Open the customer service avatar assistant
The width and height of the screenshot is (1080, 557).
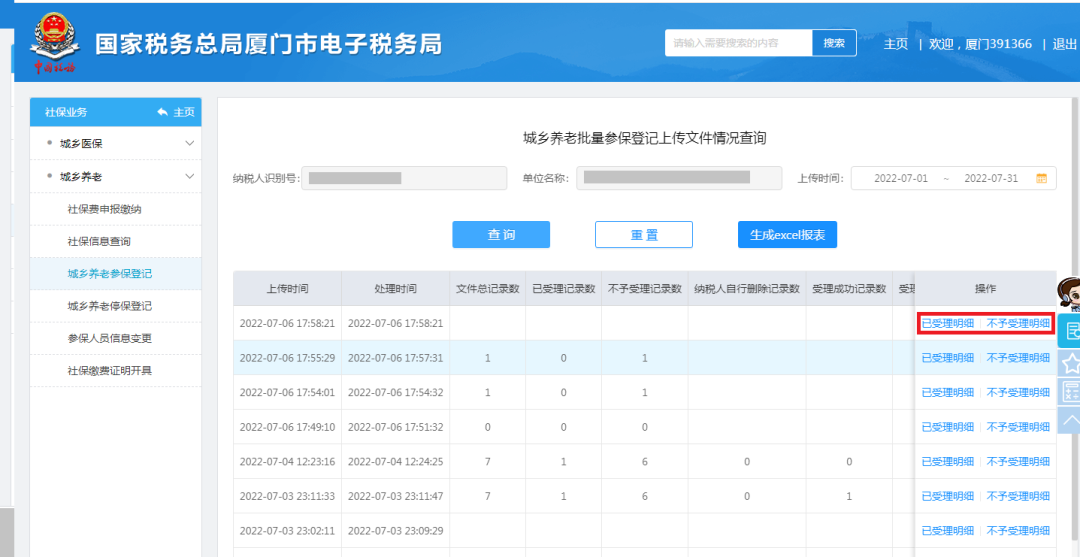tap(1070, 295)
